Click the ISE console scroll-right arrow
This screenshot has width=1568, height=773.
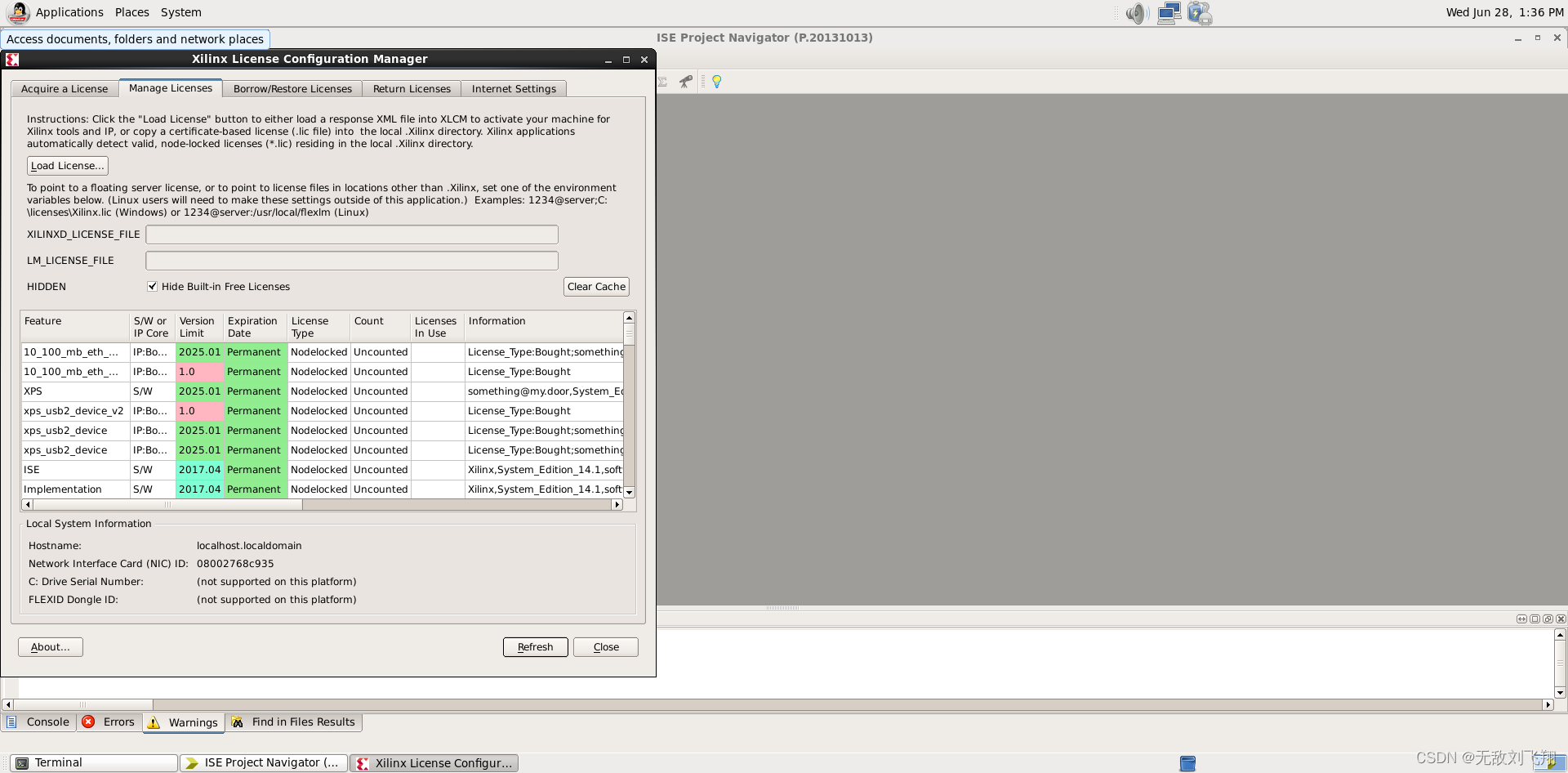pos(1548,704)
